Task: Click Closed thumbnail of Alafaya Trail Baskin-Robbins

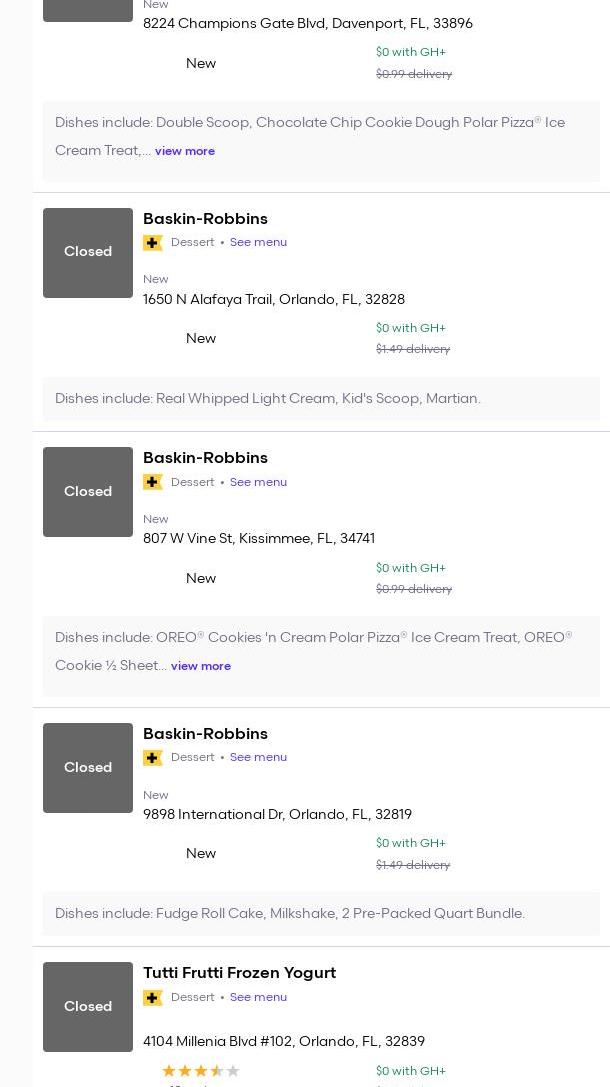Action: [88, 252]
